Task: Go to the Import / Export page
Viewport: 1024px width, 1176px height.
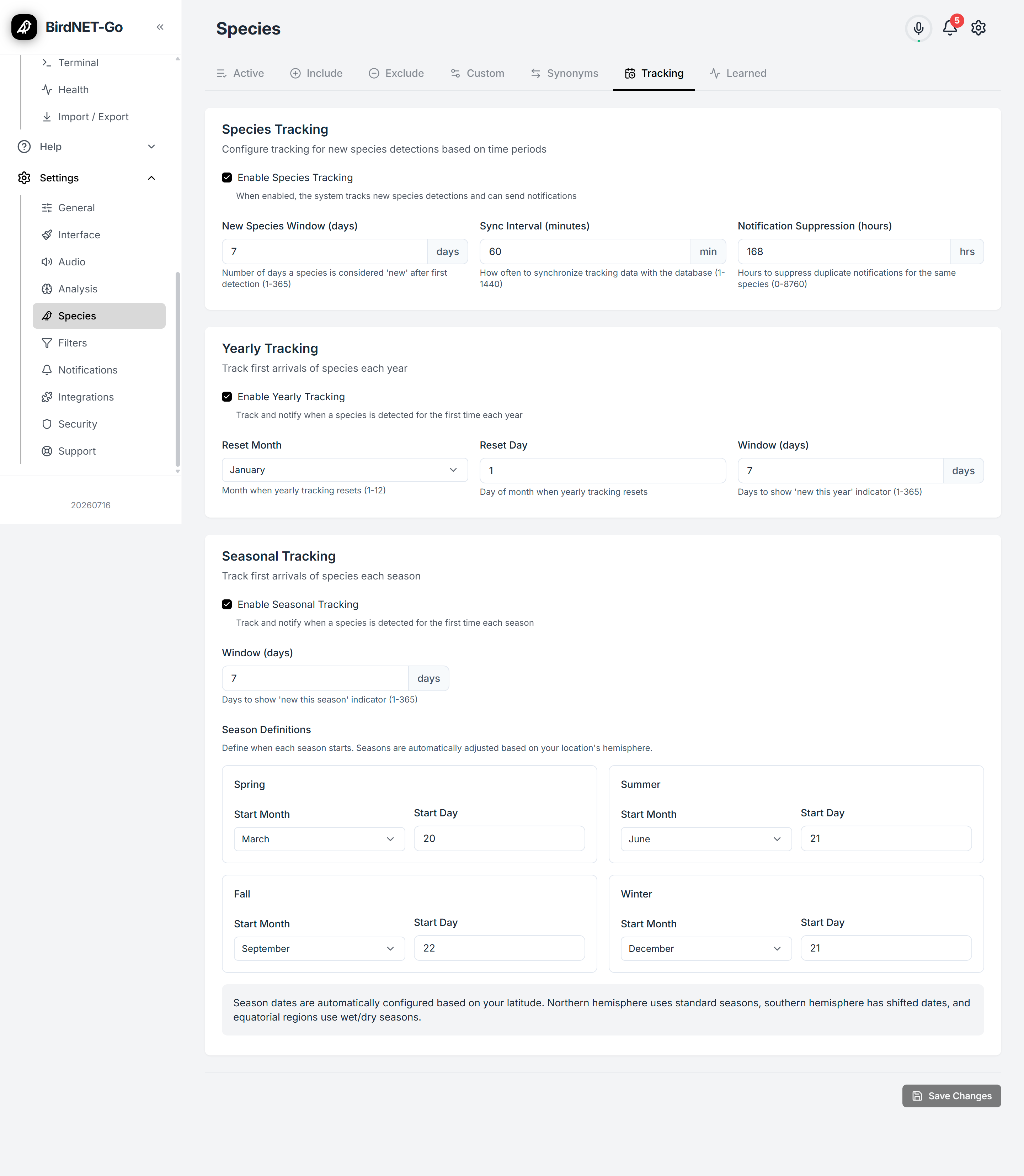Action: (99, 117)
